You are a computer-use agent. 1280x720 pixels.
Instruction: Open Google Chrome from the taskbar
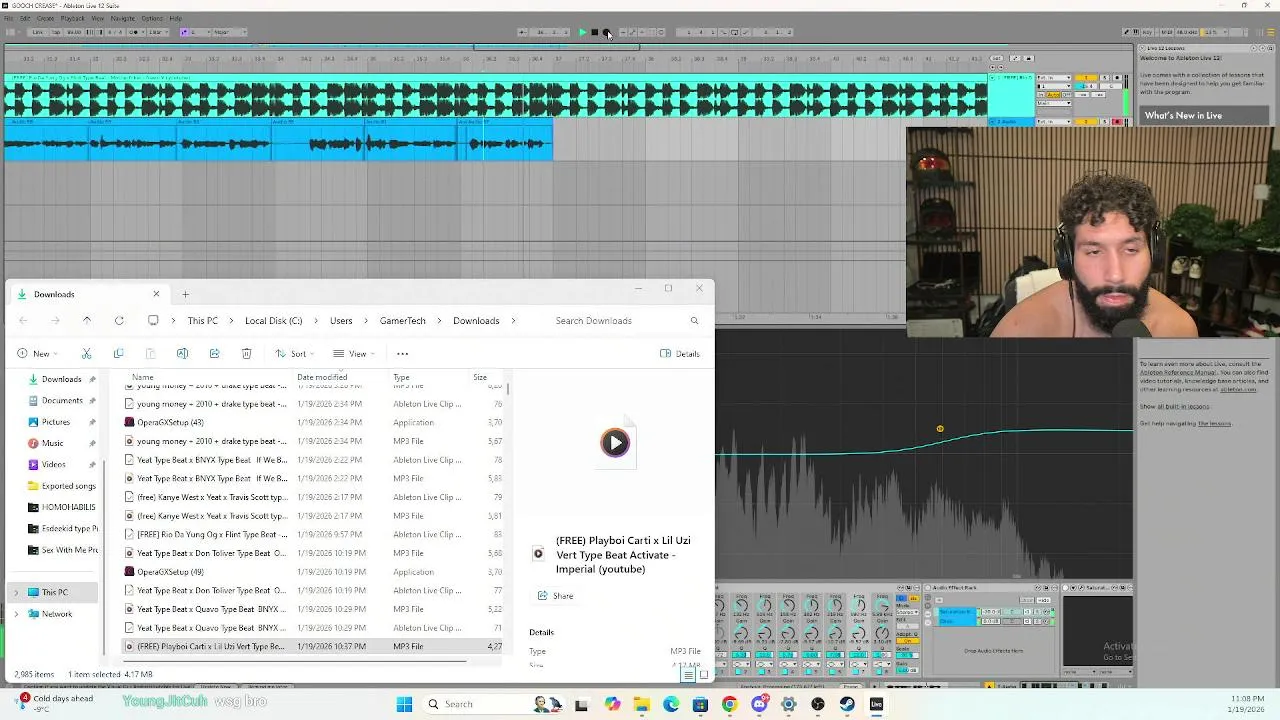click(x=729, y=704)
